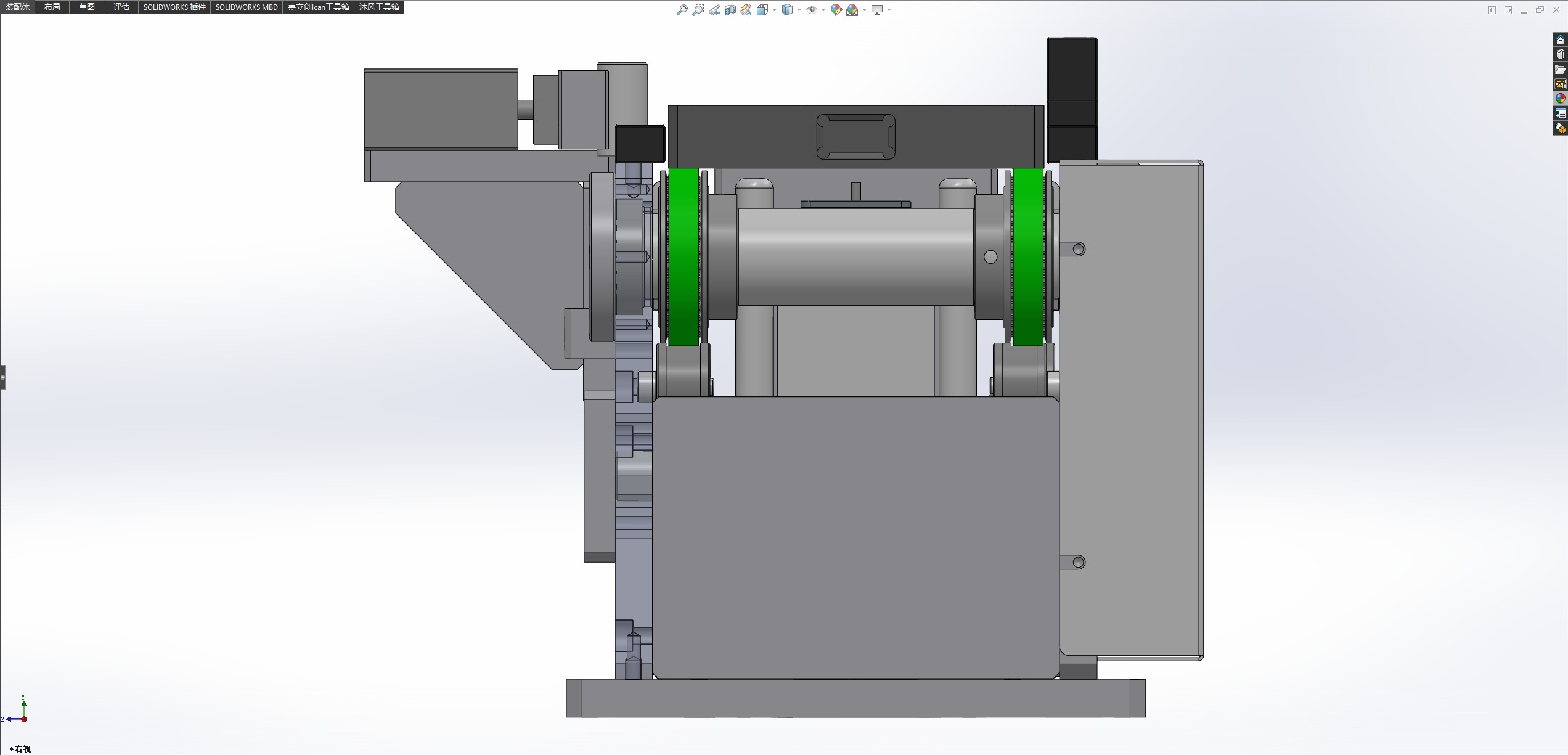Open the 沐风工具箱 tab
The width and height of the screenshot is (1568, 755).
(379, 7)
